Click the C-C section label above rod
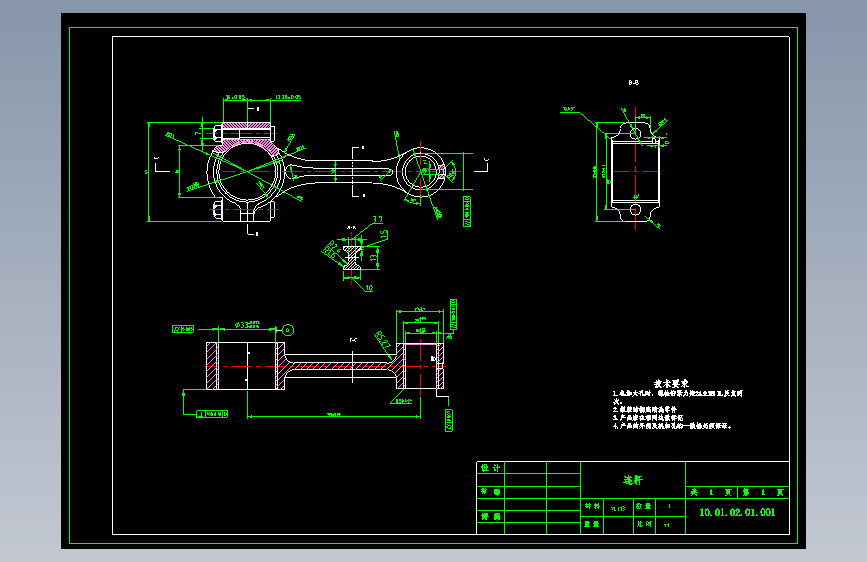 [x=353, y=340]
